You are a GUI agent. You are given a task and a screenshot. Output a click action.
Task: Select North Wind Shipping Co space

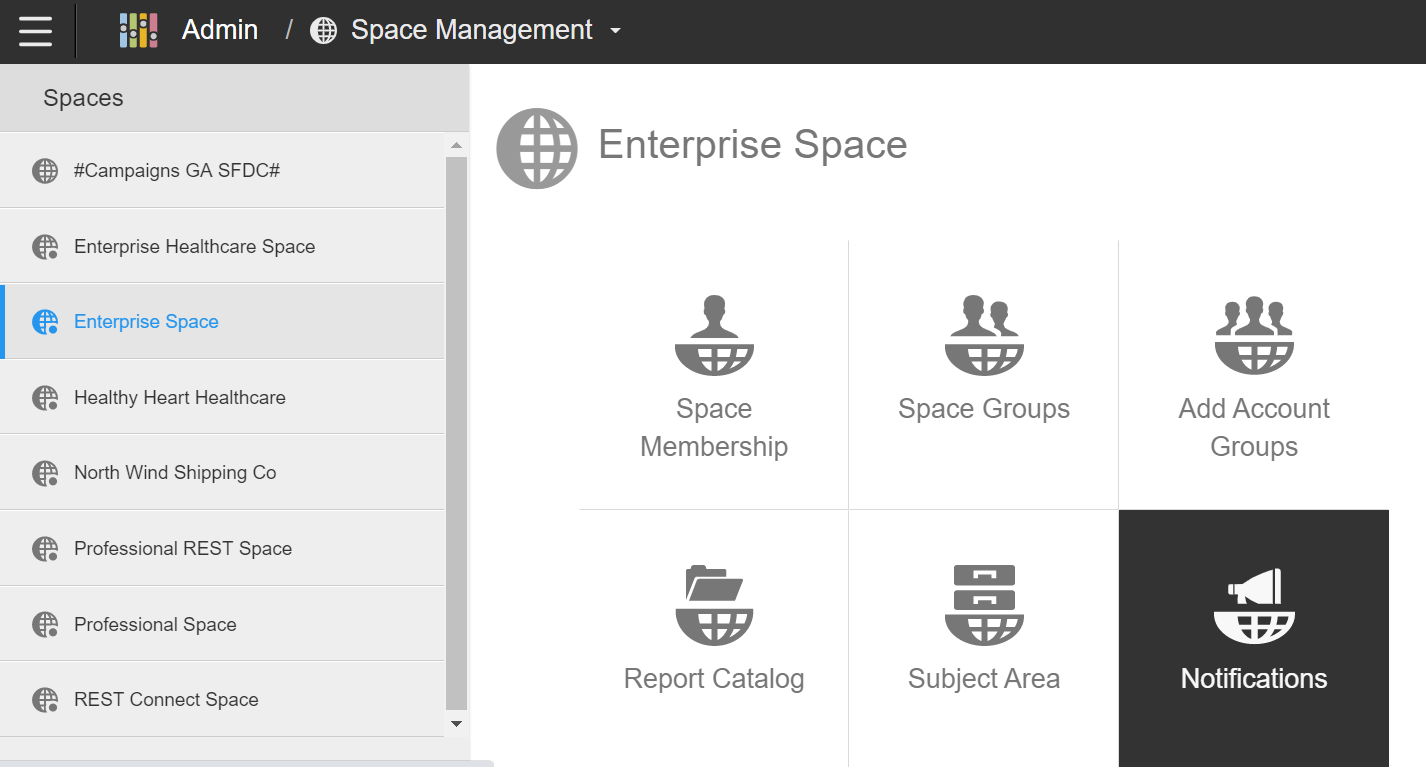[x=222, y=472]
